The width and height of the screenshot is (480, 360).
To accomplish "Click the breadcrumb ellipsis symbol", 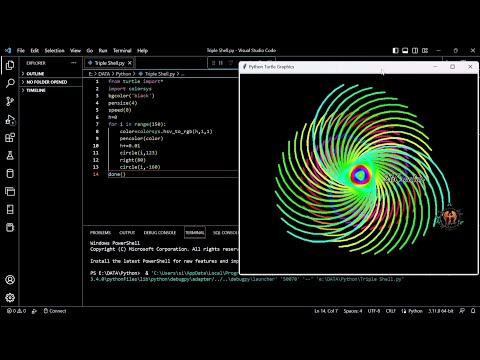I will pos(182,74).
